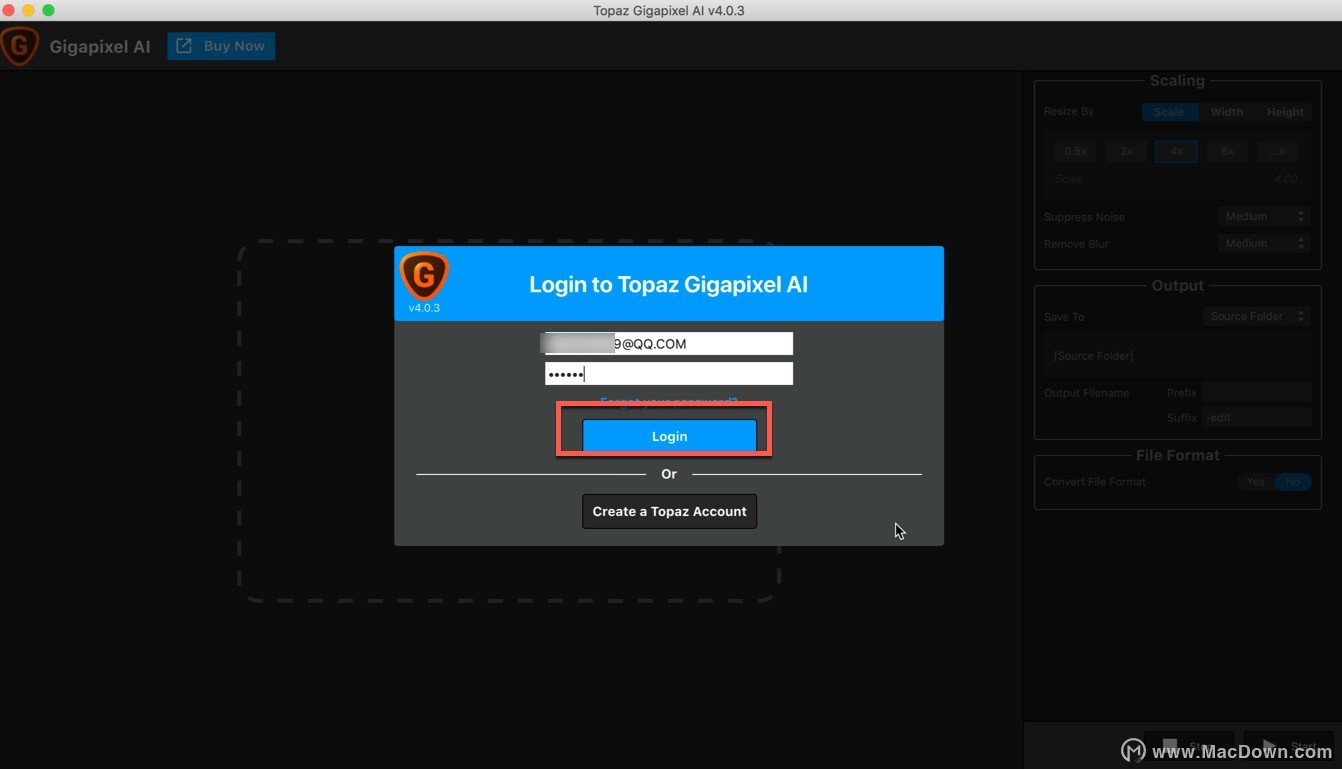Click the Gigapixel AI logo in header
The height and width of the screenshot is (769, 1342).
click(20, 46)
